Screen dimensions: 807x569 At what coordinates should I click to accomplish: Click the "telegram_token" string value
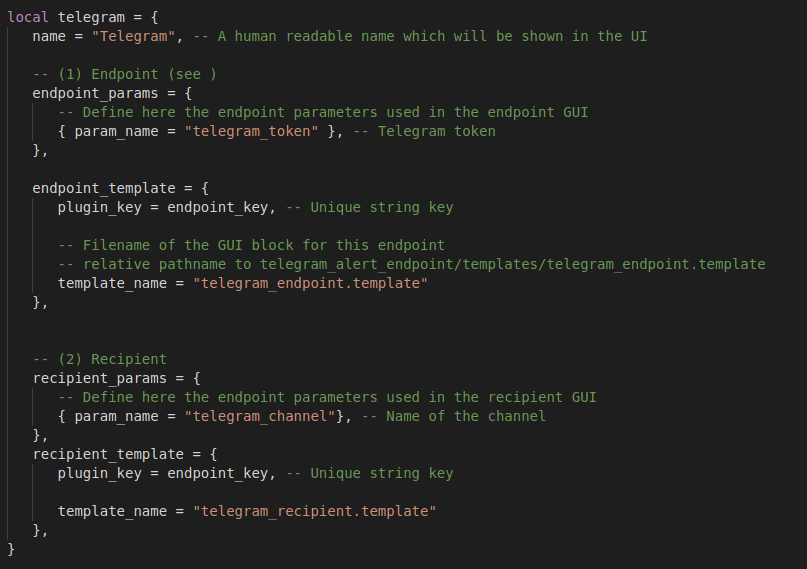point(251,132)
